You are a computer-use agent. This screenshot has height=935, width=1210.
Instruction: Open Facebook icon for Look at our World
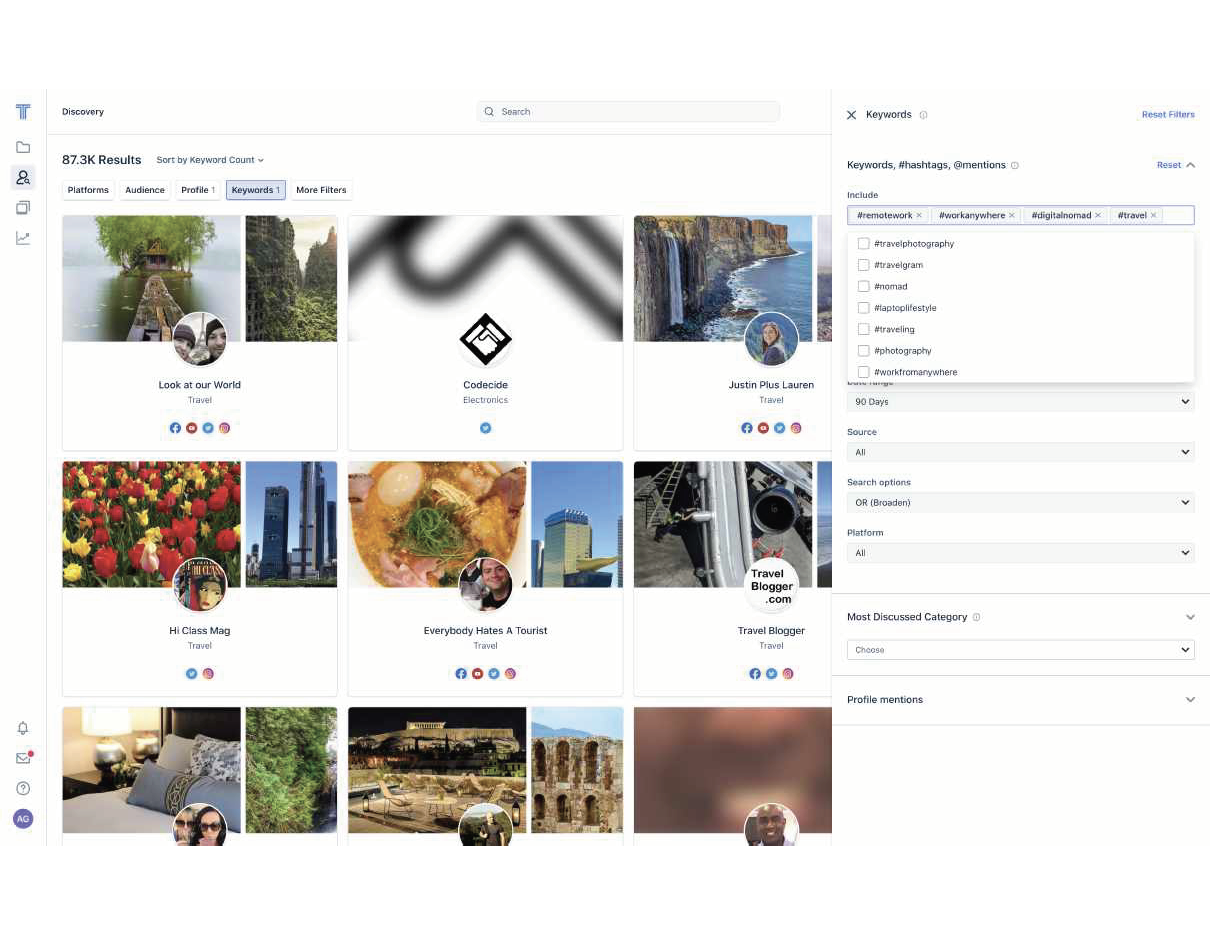[175, 428]
